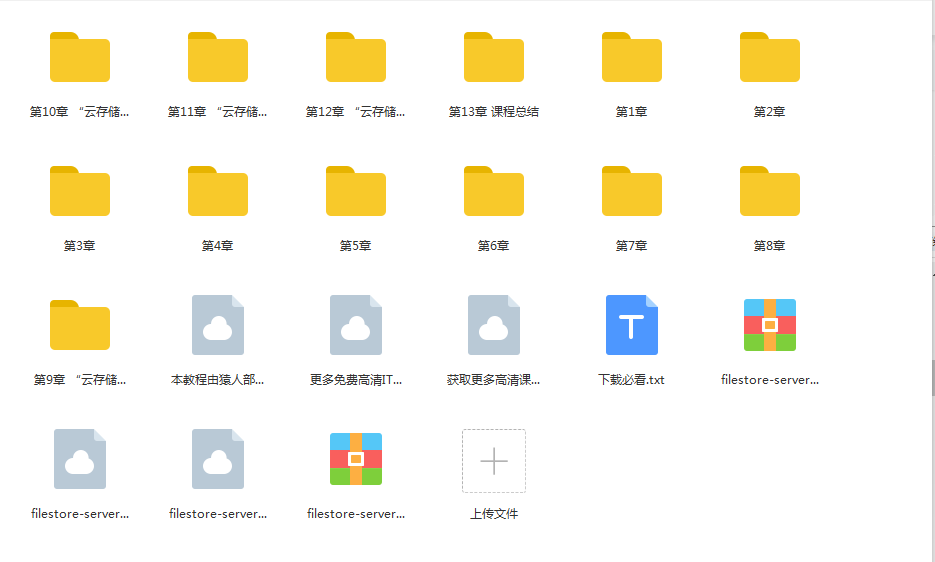Open the 第12章 folder icon
This screenshot has height=562, width=935.
(356, 58)
